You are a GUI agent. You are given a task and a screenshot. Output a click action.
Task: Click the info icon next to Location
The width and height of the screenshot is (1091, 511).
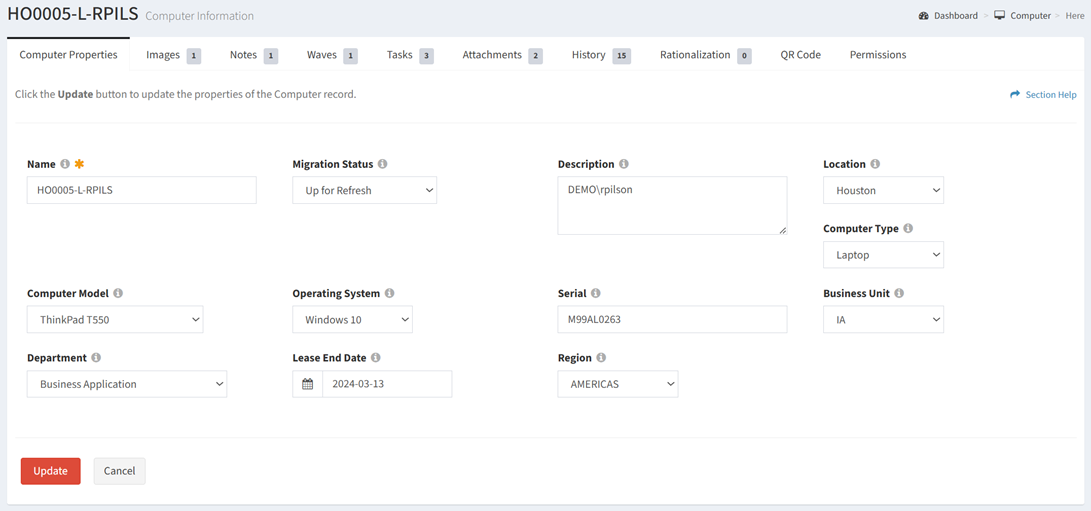[875, 164]
